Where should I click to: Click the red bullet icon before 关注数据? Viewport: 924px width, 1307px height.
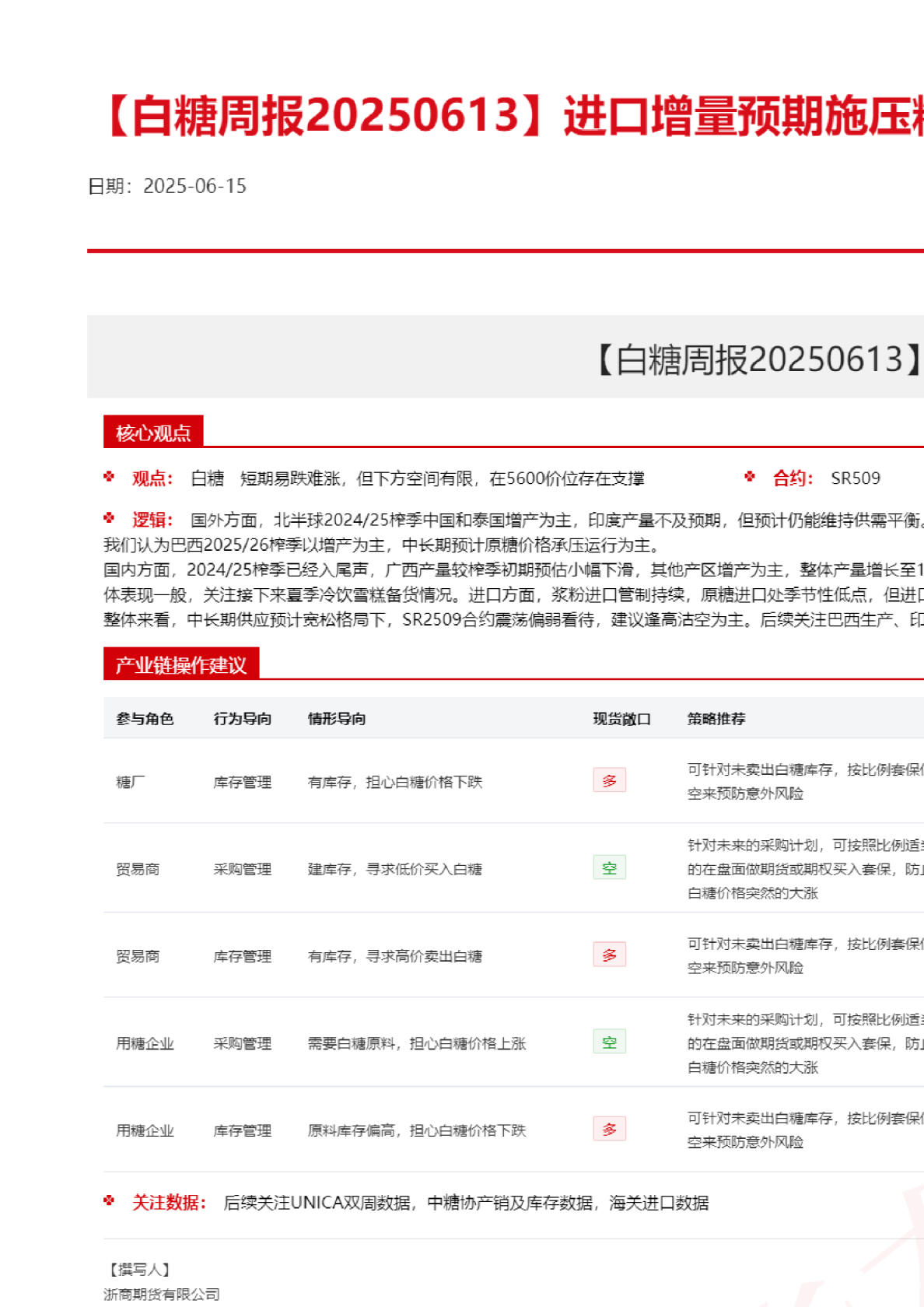click(x=109, y=1201)
